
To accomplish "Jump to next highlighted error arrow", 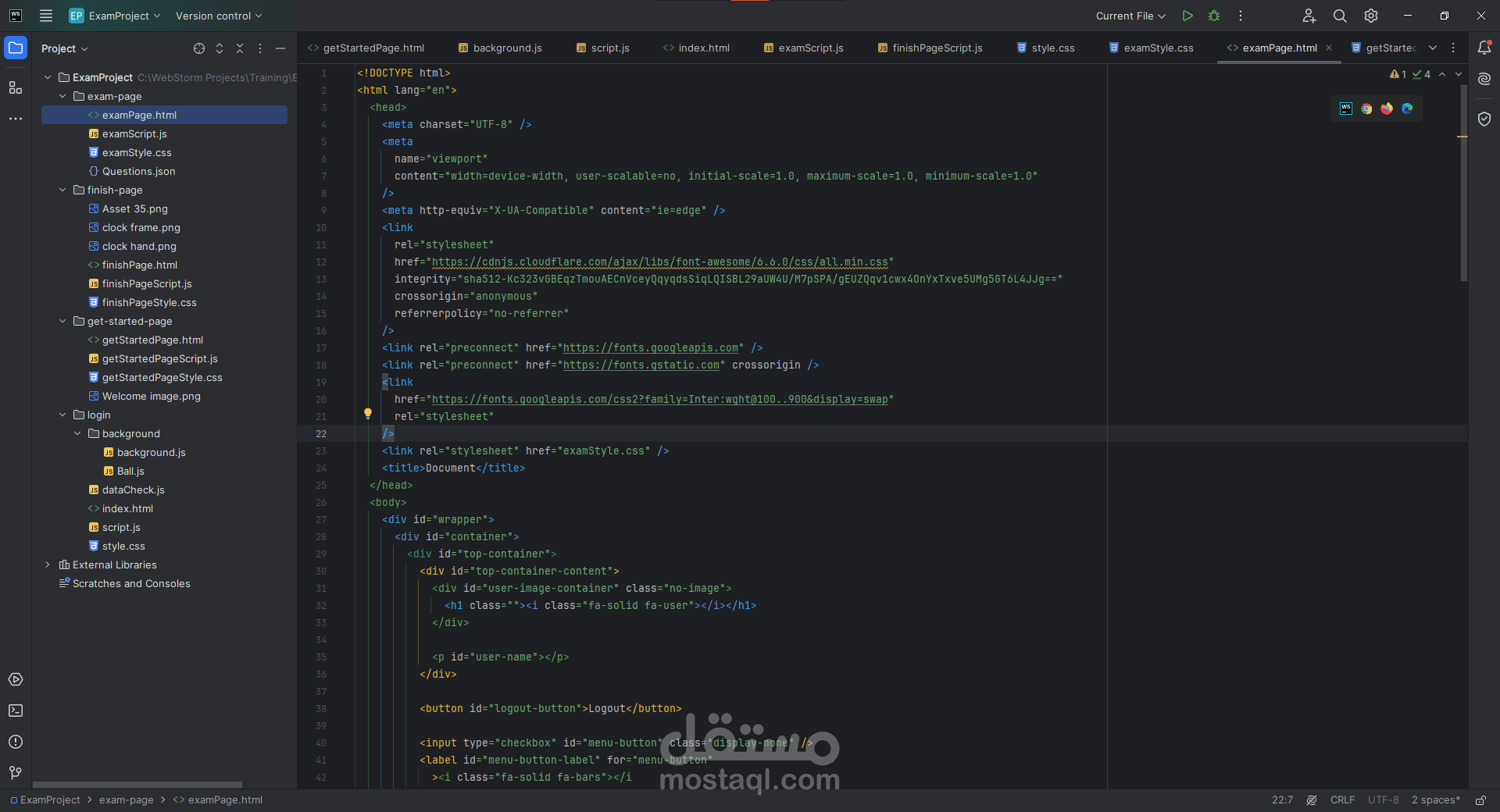I will click(1458, 74).
